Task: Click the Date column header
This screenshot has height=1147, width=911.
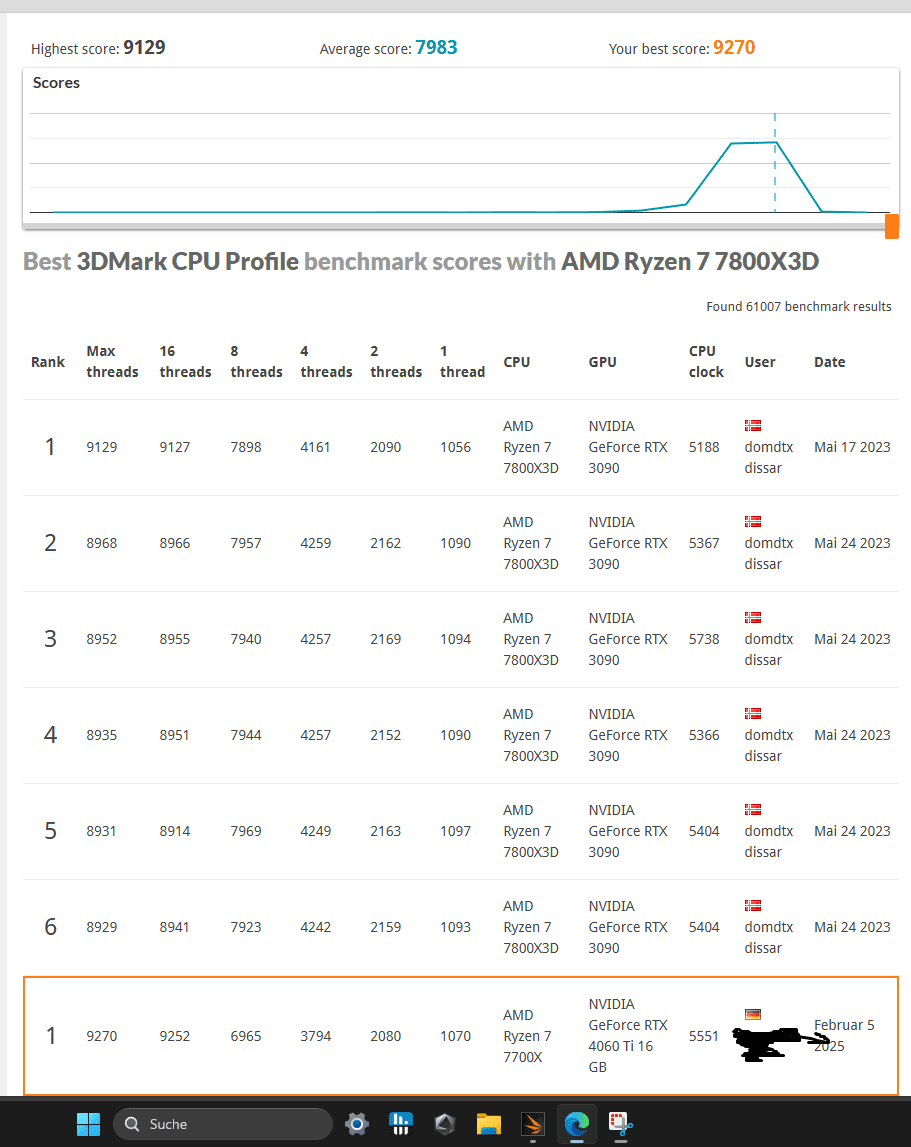Action: click(x=830, y=362)
